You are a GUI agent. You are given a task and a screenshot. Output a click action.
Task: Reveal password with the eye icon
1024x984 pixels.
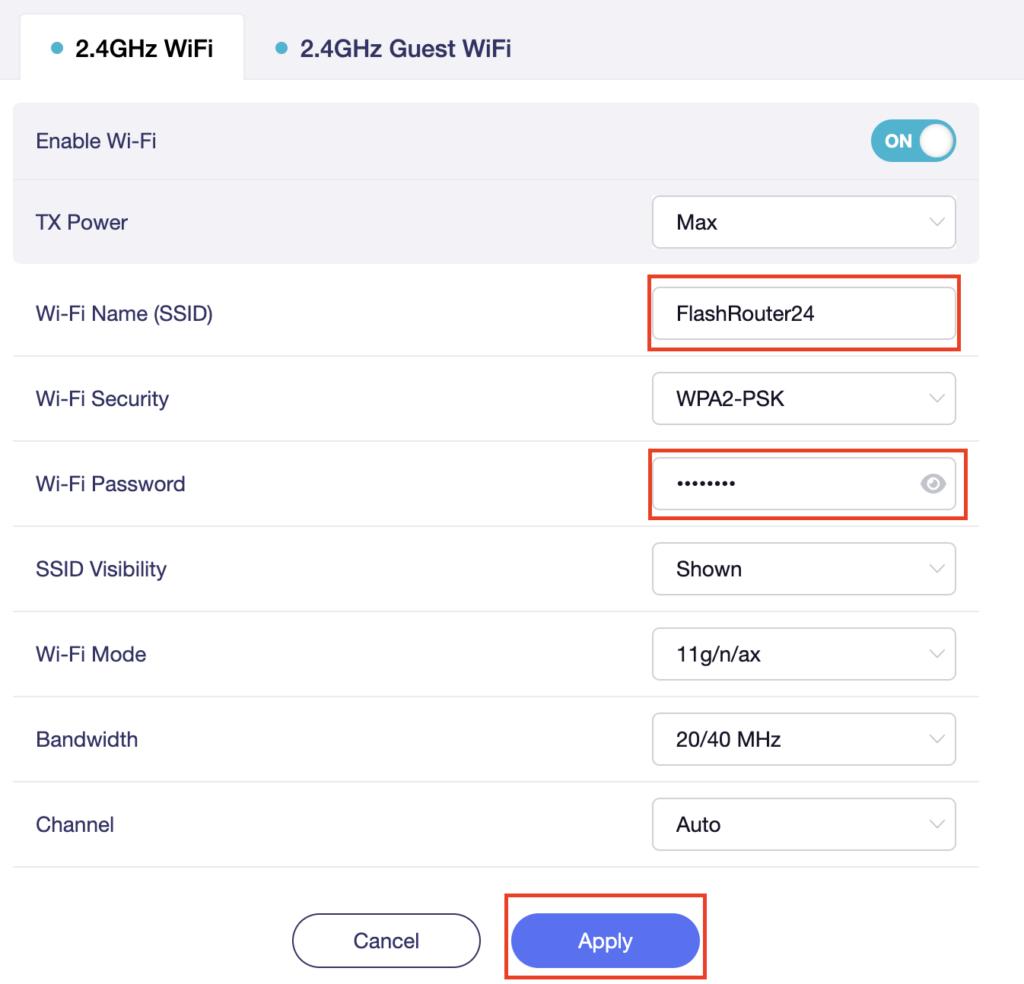(x=933, y=483)
